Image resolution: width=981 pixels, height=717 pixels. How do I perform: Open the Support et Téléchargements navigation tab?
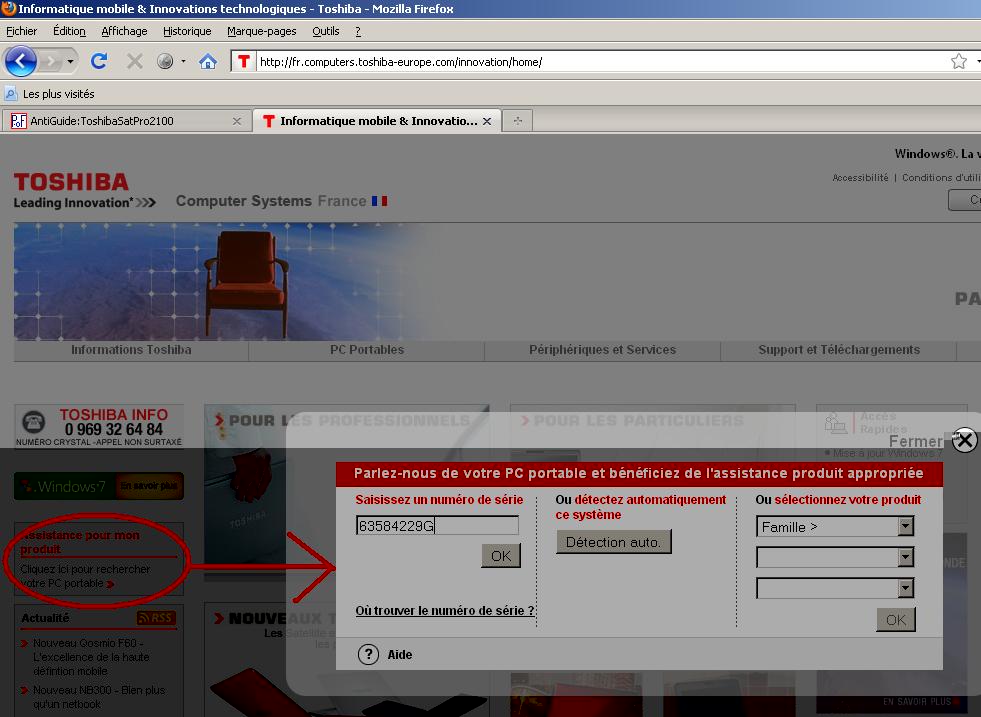click(x=839, y=350)
